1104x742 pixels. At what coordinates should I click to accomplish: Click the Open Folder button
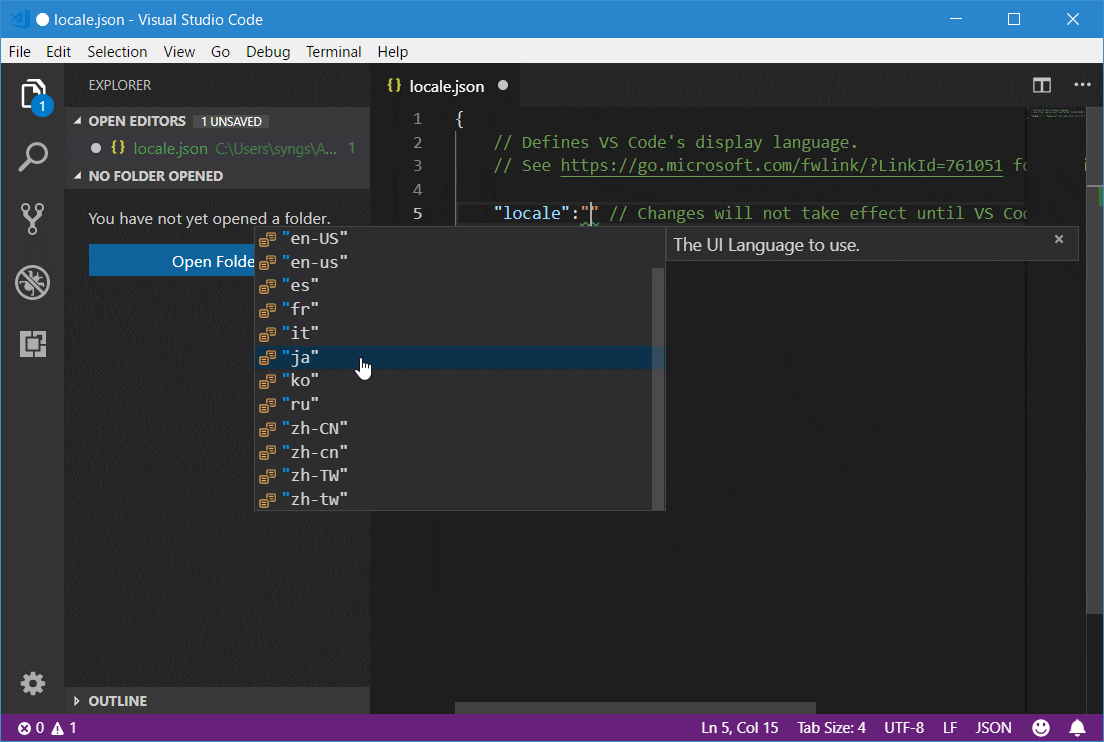click(x=171, y=261)
